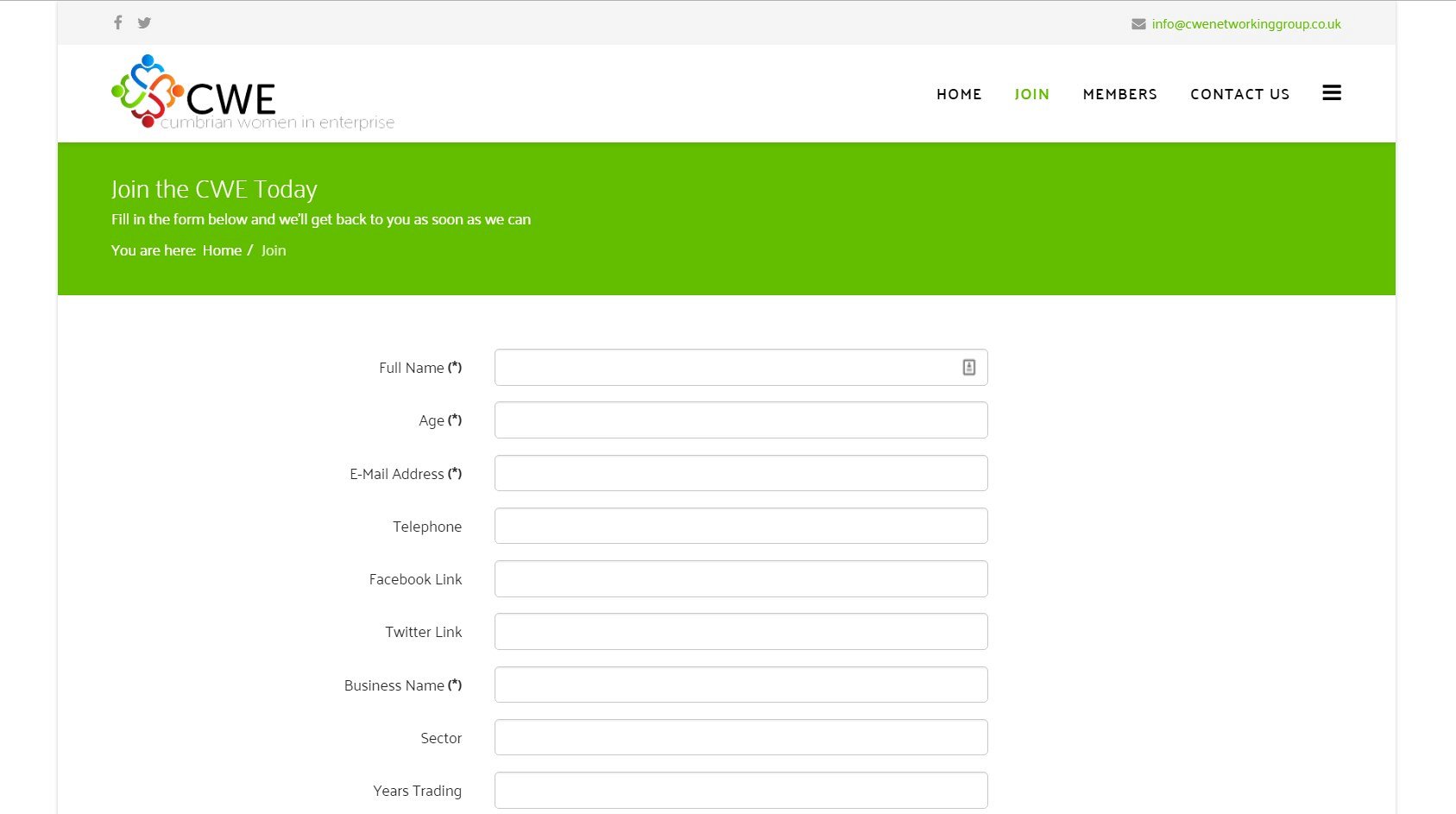
Task: Click the autofill contact icon in Full Name
Action: click(968, 368)
